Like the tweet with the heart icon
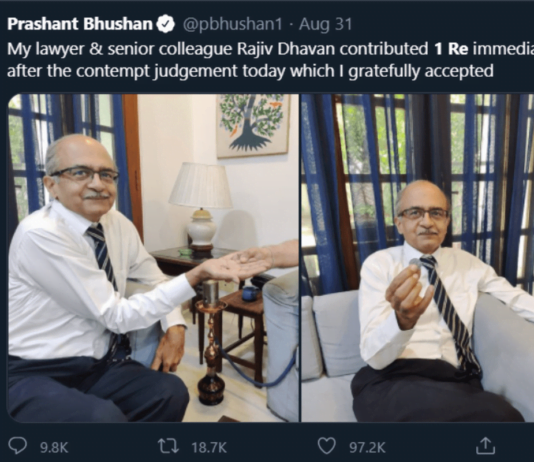The height and width of the screenshot is (462, 534). [326, 446]
